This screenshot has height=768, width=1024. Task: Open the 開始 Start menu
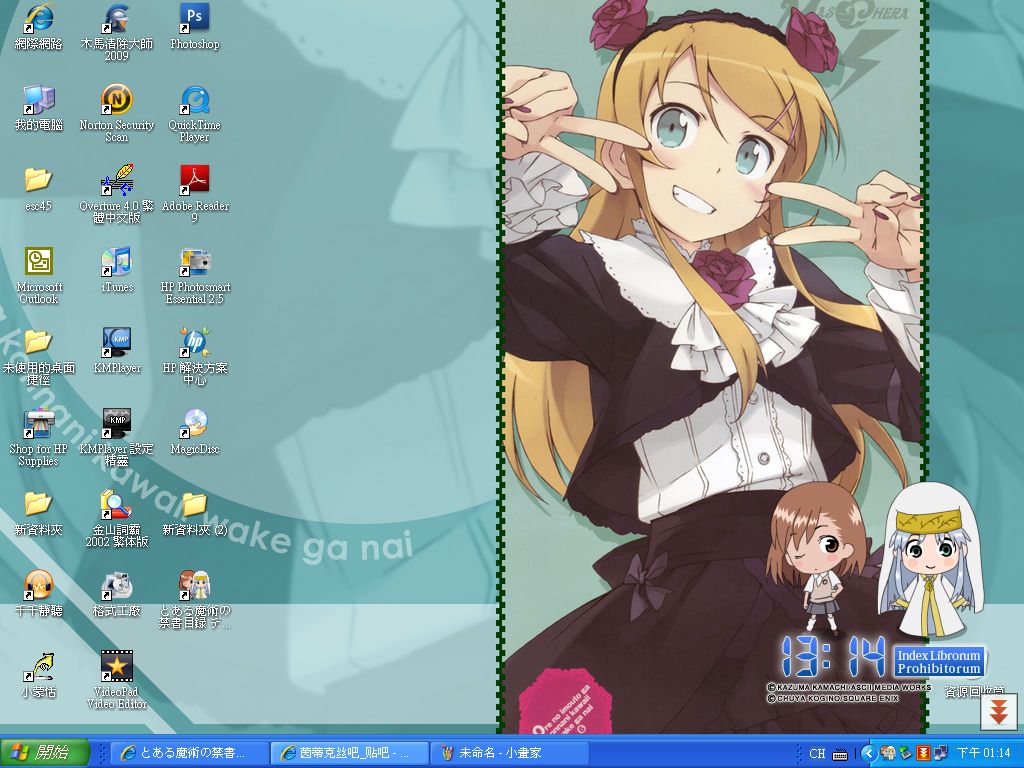[x=44, y=753]
